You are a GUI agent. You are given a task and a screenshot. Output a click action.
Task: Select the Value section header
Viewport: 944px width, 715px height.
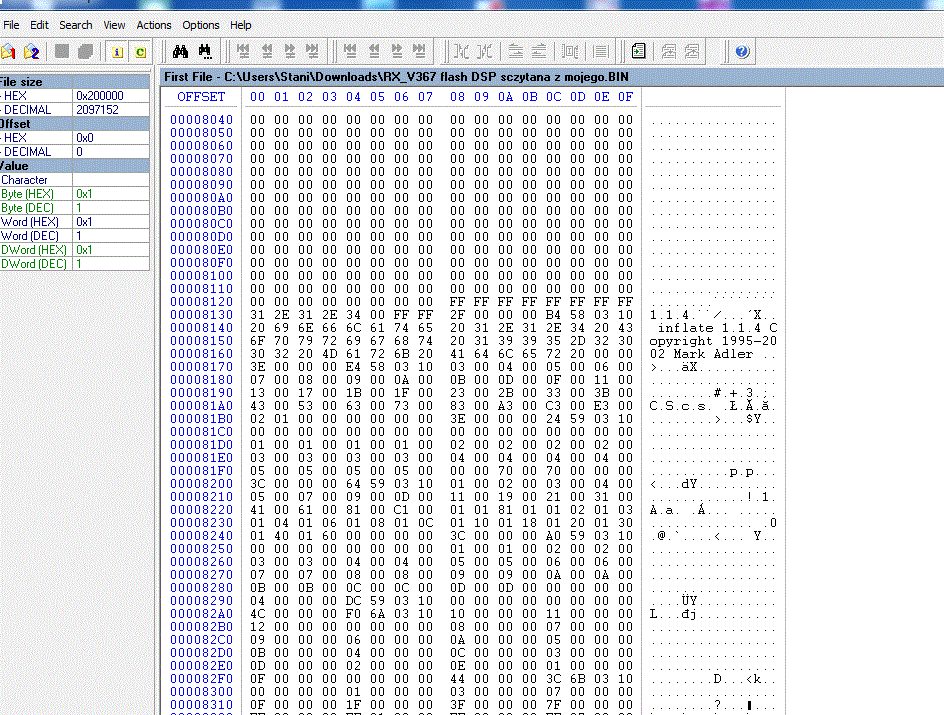(75, 166)
